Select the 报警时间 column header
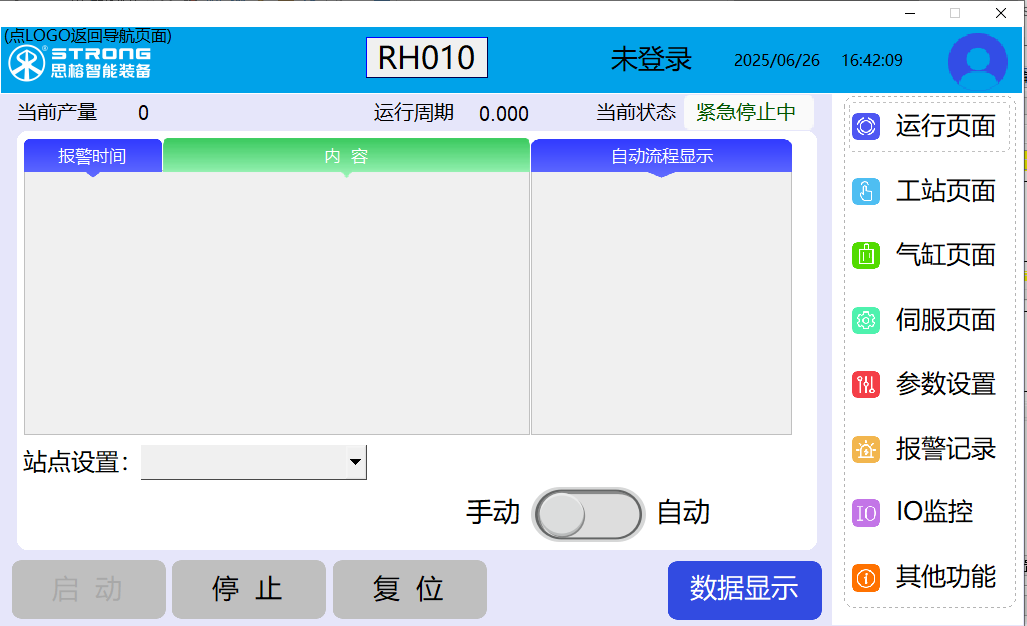This screenshot has height=626, width=1027. tap(92, 156)
